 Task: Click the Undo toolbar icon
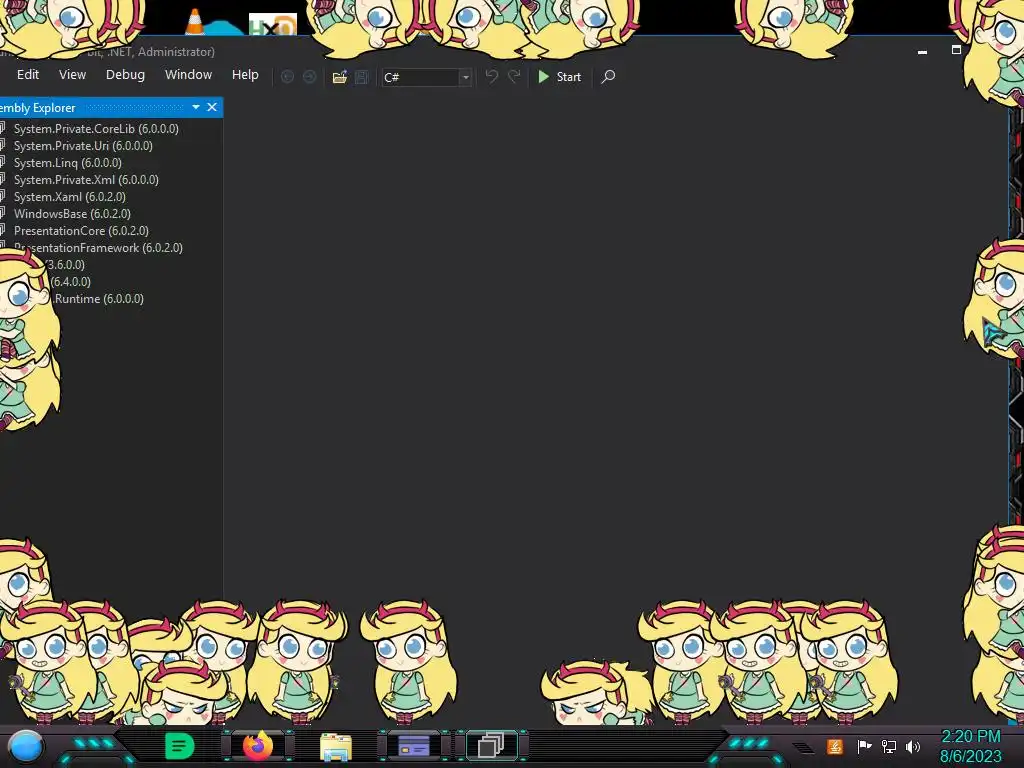pyautogui.click(x=492, y=76)
